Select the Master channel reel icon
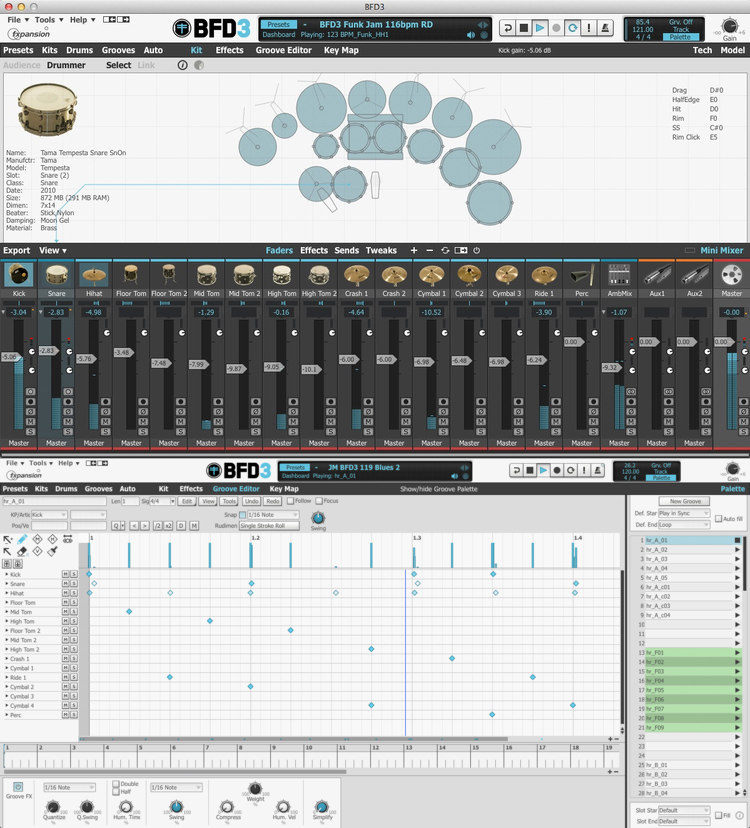Viewport: 750px width, 828px height. (732, 275)
